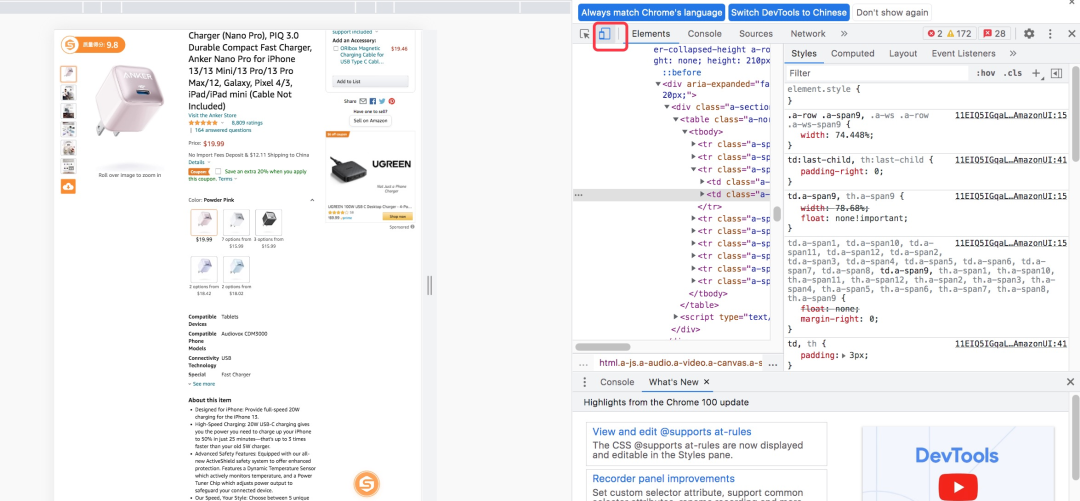This screenshot has height=501, width=1080.
Task: Share product via email icon
Action: (x=363, y=101)
